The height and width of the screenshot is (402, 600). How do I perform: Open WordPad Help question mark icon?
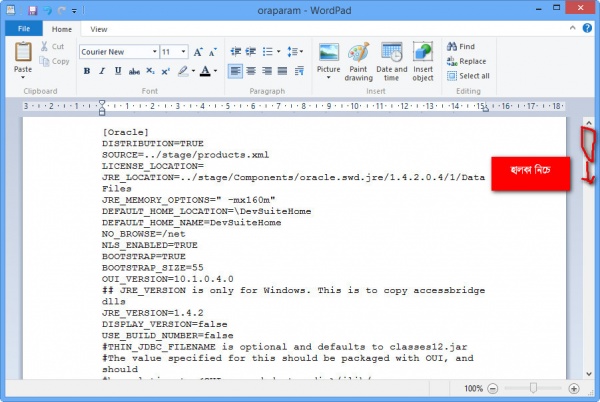click(587, 28)
